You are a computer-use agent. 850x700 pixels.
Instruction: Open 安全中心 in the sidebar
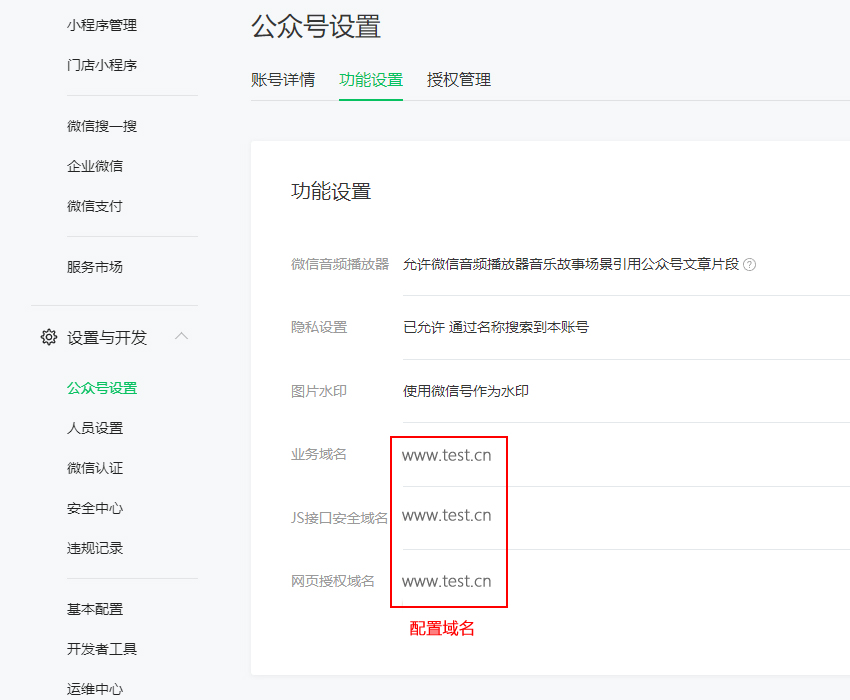point(95,508)
